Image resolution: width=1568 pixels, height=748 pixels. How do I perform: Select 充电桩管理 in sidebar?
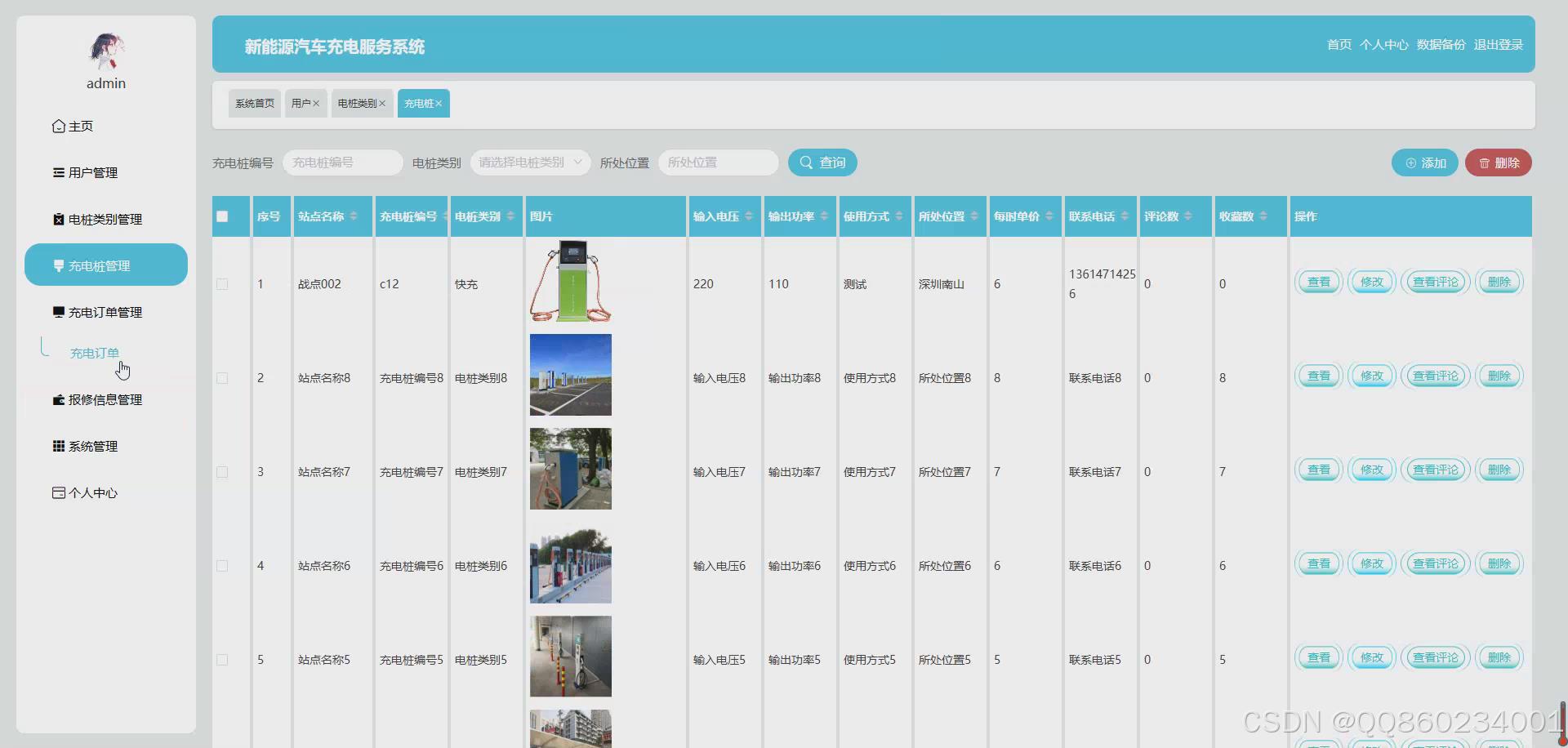(106, 265)
